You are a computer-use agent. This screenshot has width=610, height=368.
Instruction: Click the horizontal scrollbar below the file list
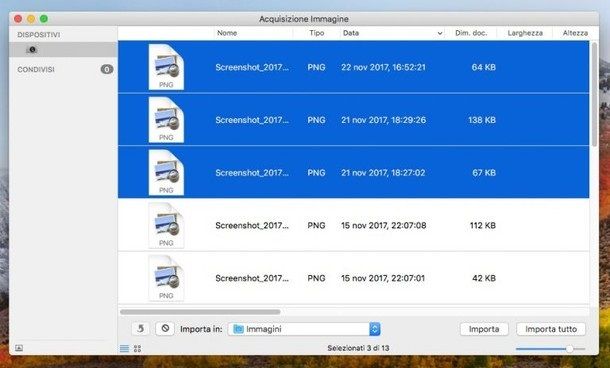point(200,312)
